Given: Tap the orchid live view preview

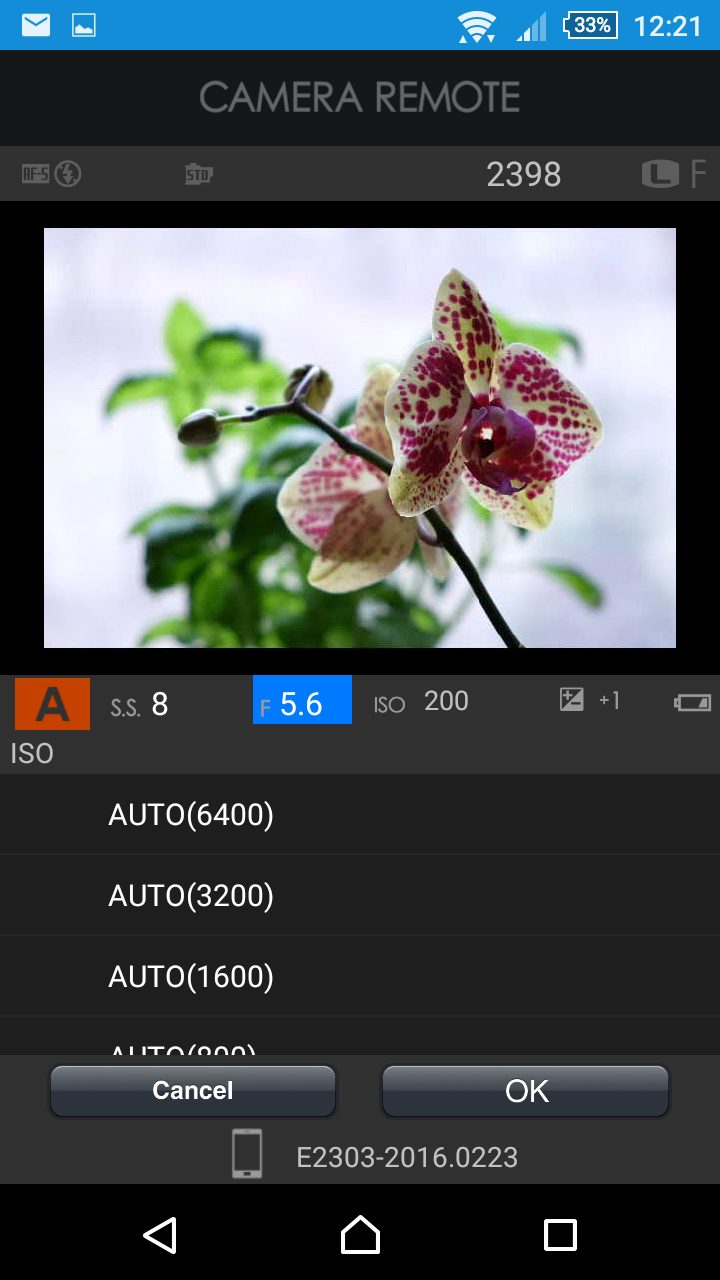Looking at the screenshot, I should [x=360, y=438].
